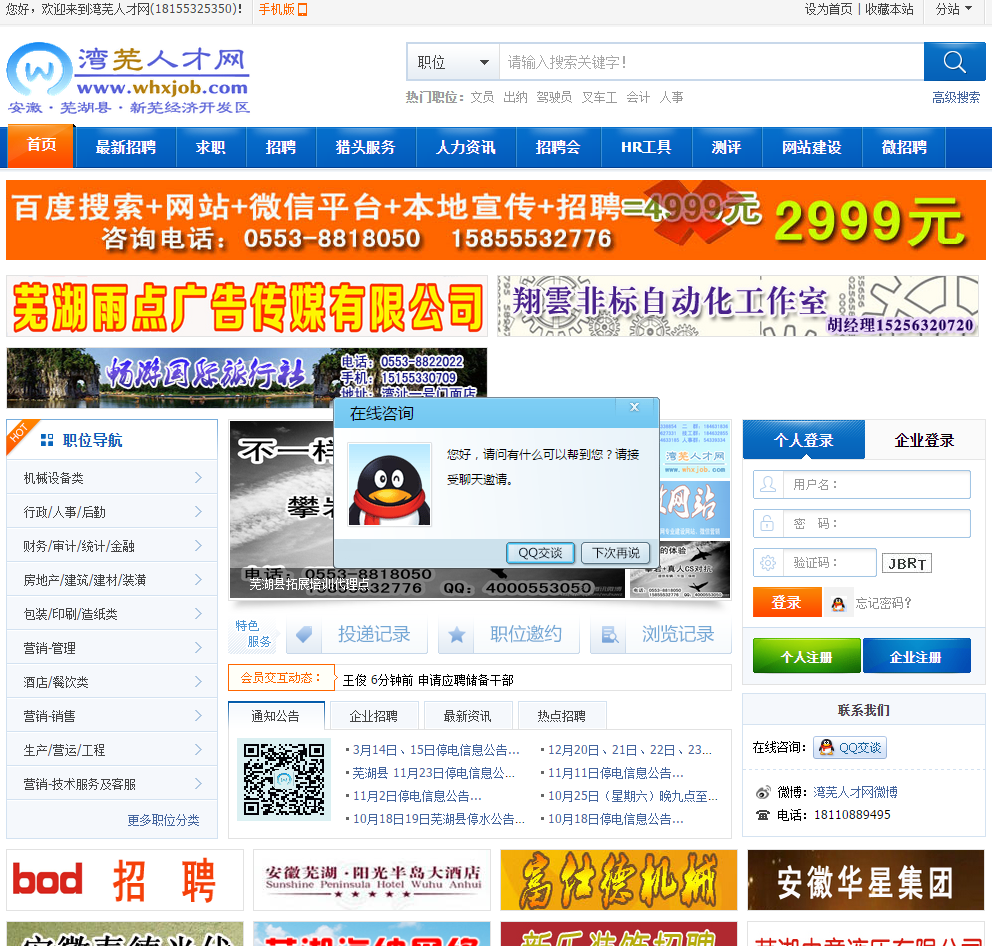Focus the search keyword input field
The image size is (992, 946).
(712, 62)
